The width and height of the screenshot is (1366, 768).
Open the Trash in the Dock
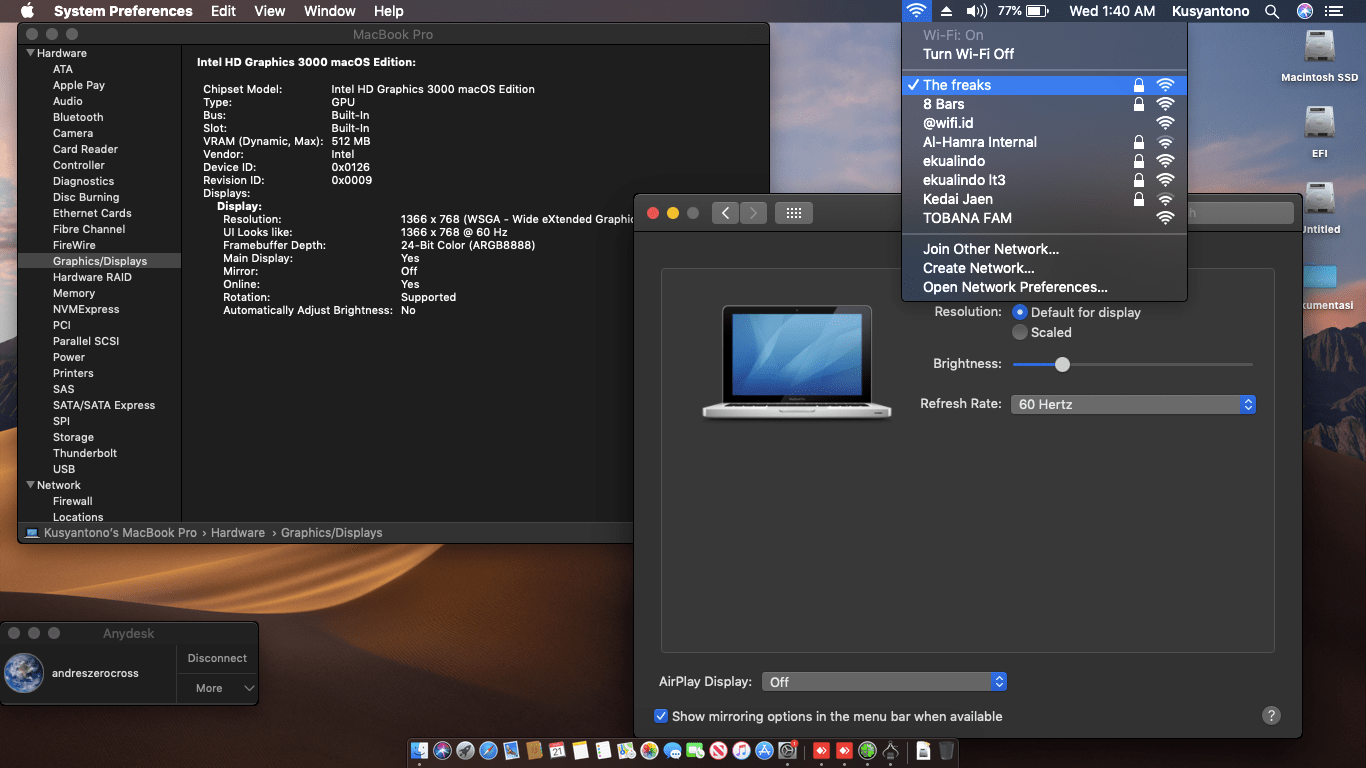tap(947, 750)
